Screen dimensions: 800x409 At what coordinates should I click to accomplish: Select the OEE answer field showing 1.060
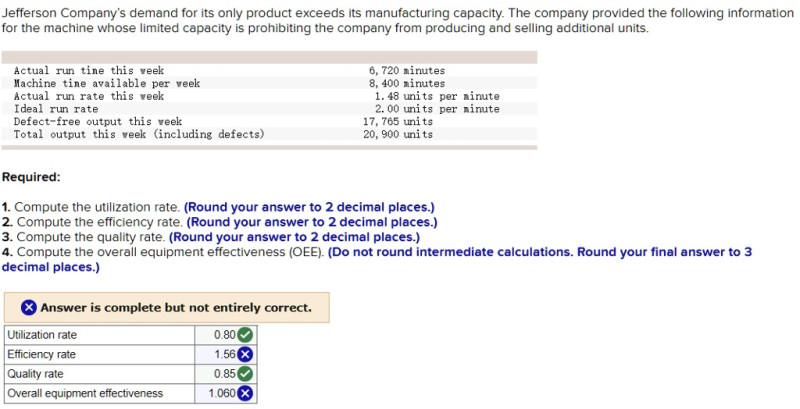tap(221, 393)
